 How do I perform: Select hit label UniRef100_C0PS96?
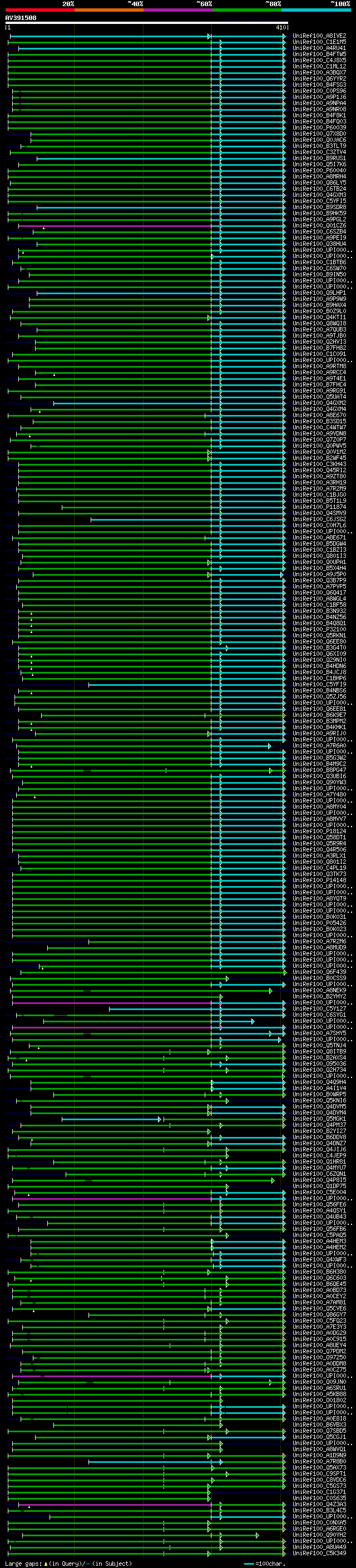coord(319,91)
